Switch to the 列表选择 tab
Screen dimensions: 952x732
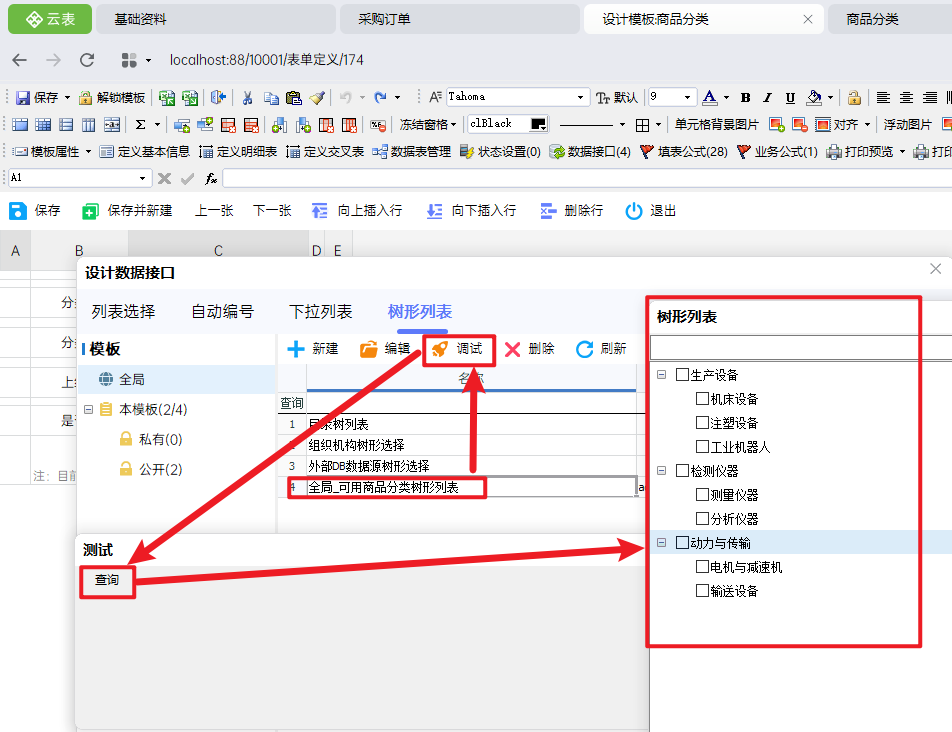[123, 311]
